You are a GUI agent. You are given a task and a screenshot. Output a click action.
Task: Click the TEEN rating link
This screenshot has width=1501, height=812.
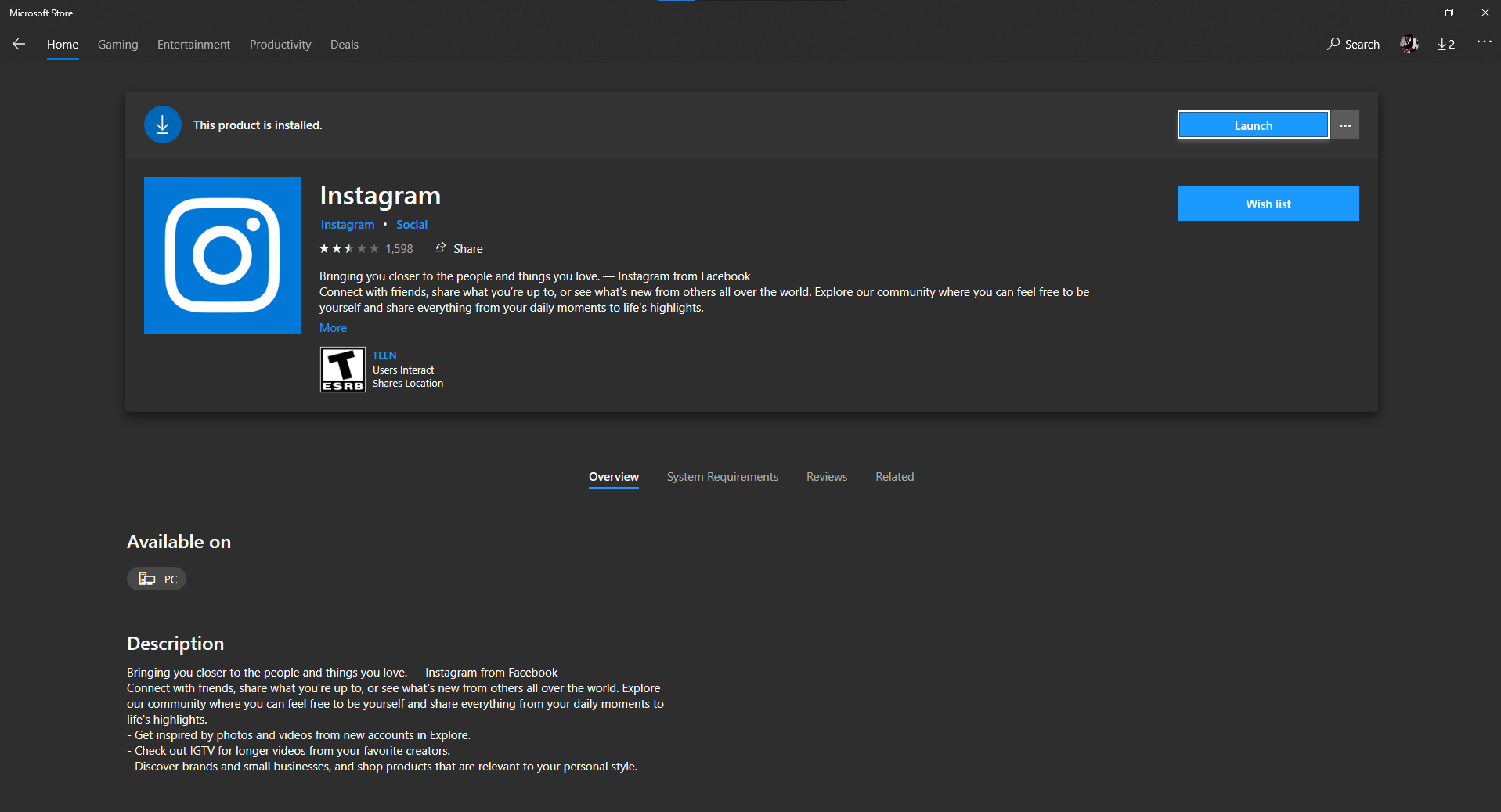click(384, 355)
